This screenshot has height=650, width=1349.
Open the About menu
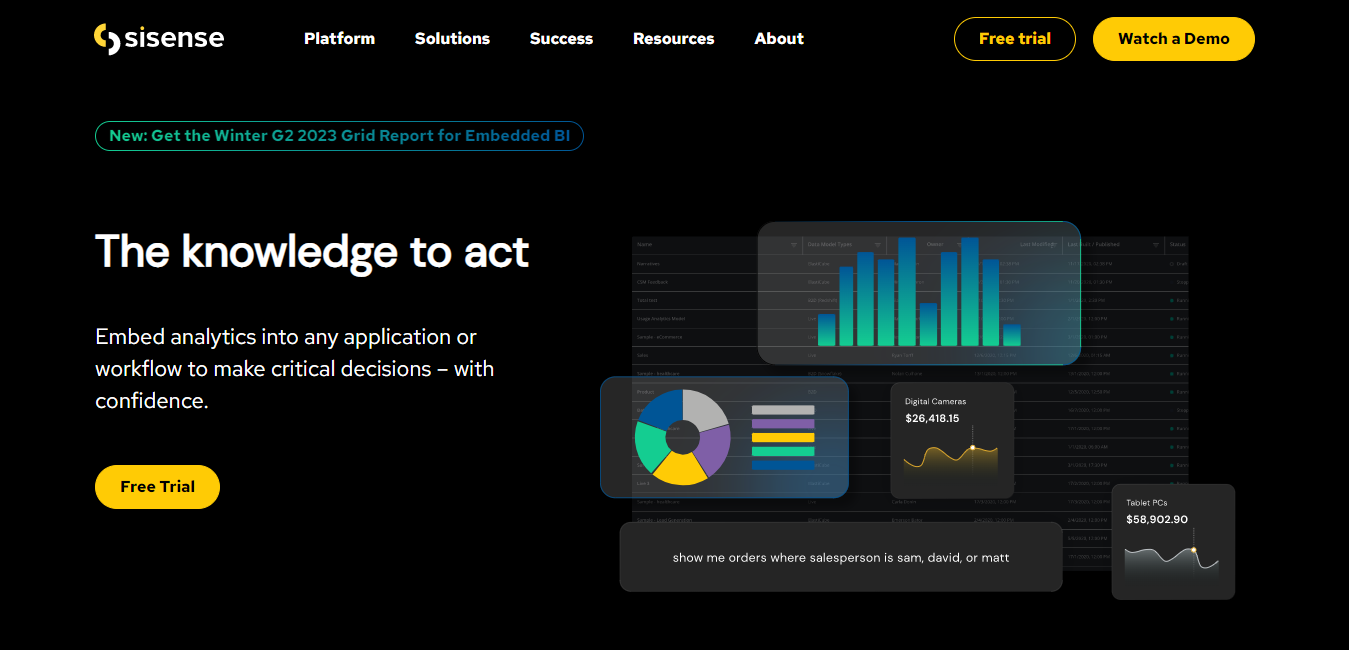[x=779, y=39]
